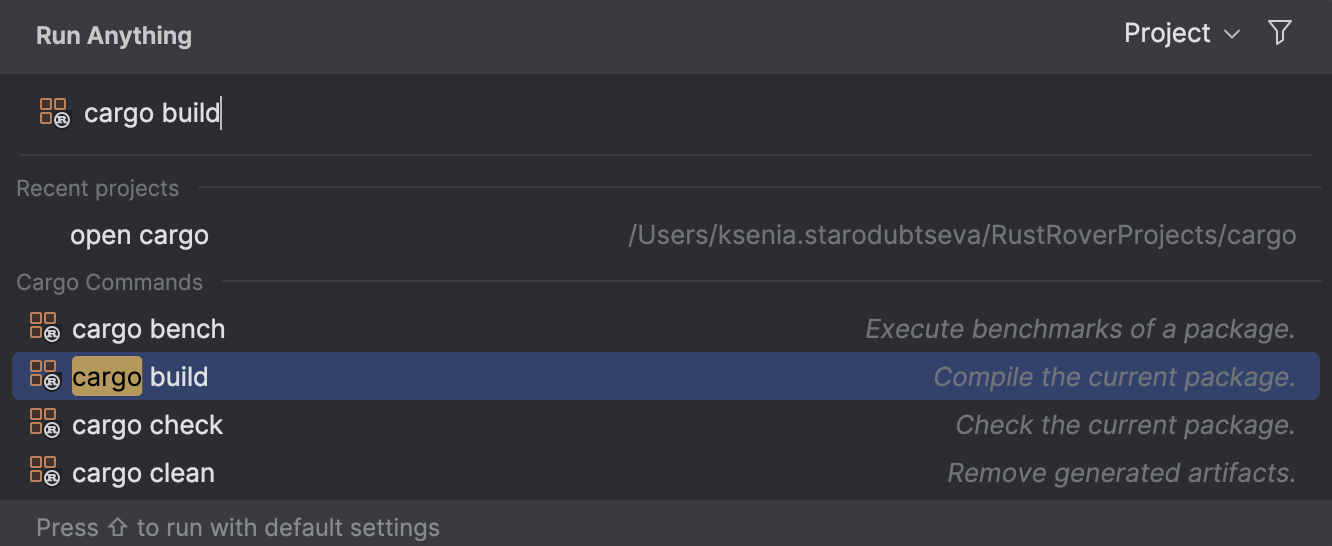The height and width of the screenshot is (546, 1332).
Task: Open the Project scope dropdown
Action: click(x=1181, y=34)
